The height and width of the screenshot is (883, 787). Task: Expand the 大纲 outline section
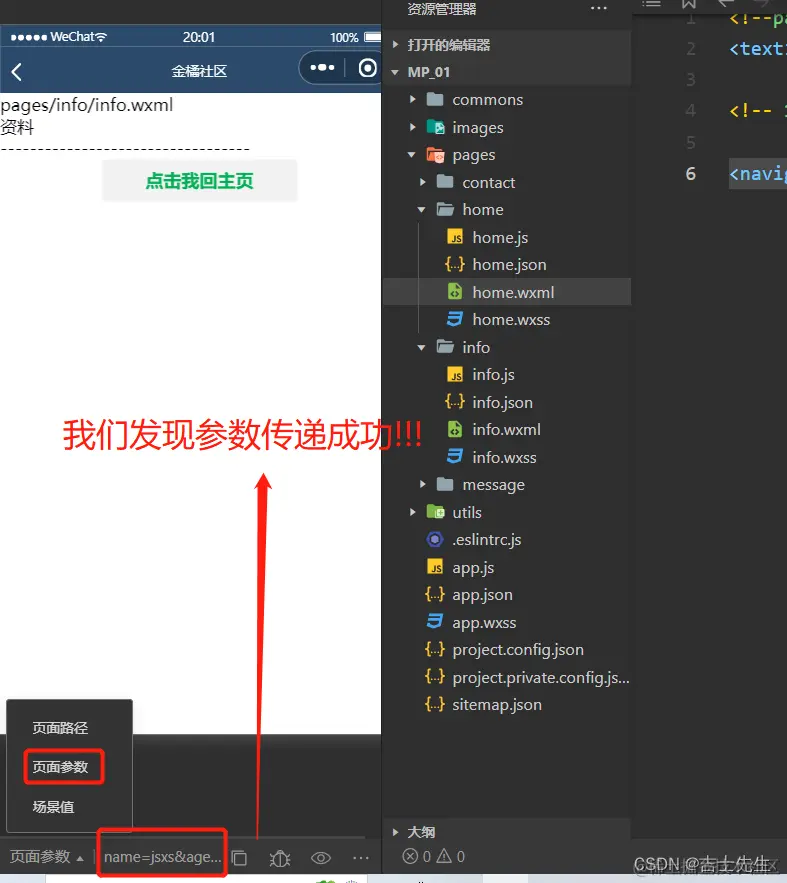395,832
